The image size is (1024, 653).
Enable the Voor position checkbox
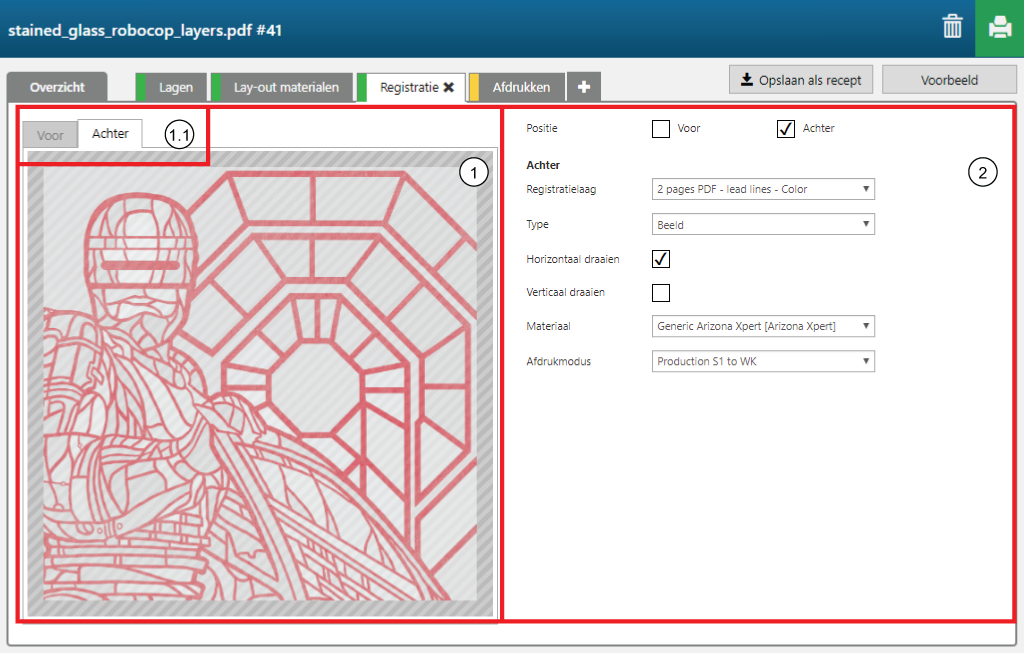[661, 129]
